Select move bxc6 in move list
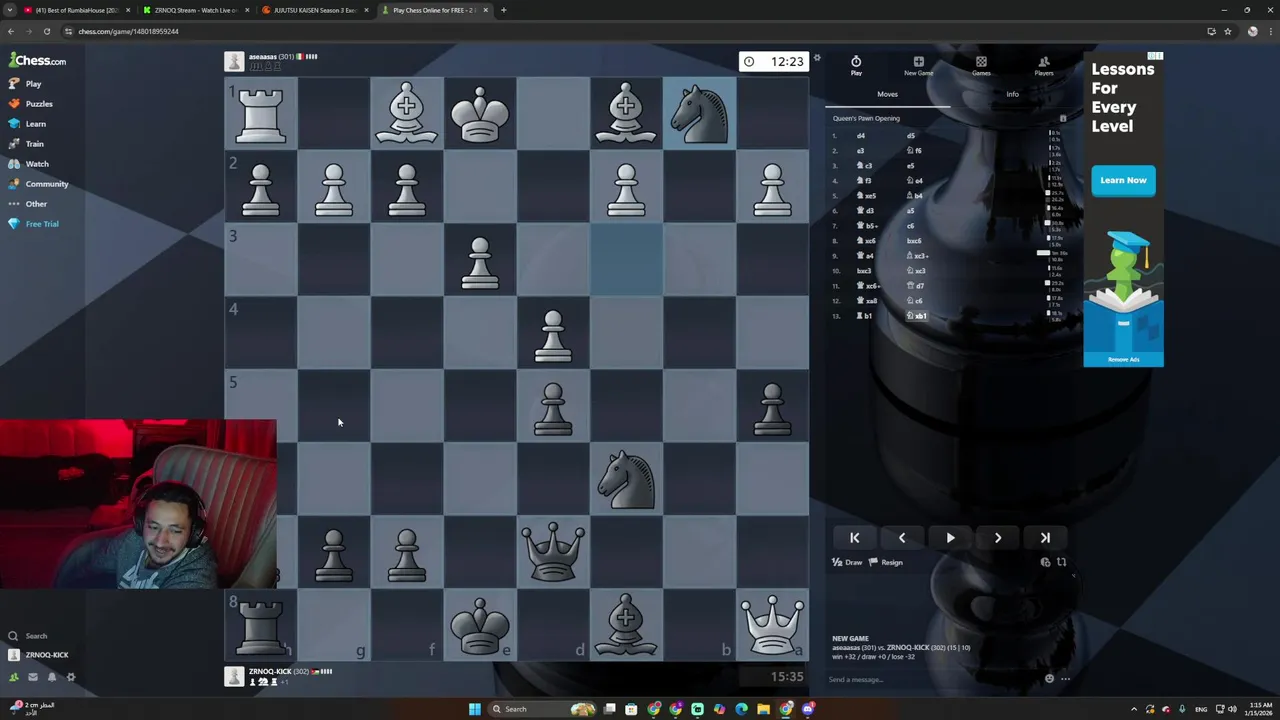Screen dimensions: 1280x720 click(914, 241)
